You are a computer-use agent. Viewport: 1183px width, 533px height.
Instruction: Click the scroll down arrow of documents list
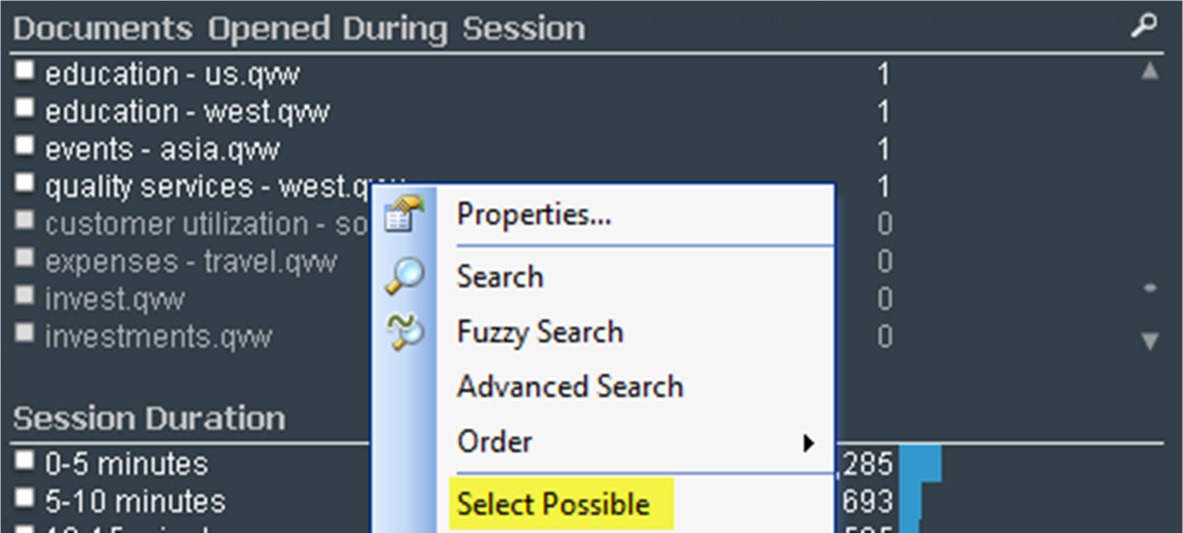pos(1149,341)
